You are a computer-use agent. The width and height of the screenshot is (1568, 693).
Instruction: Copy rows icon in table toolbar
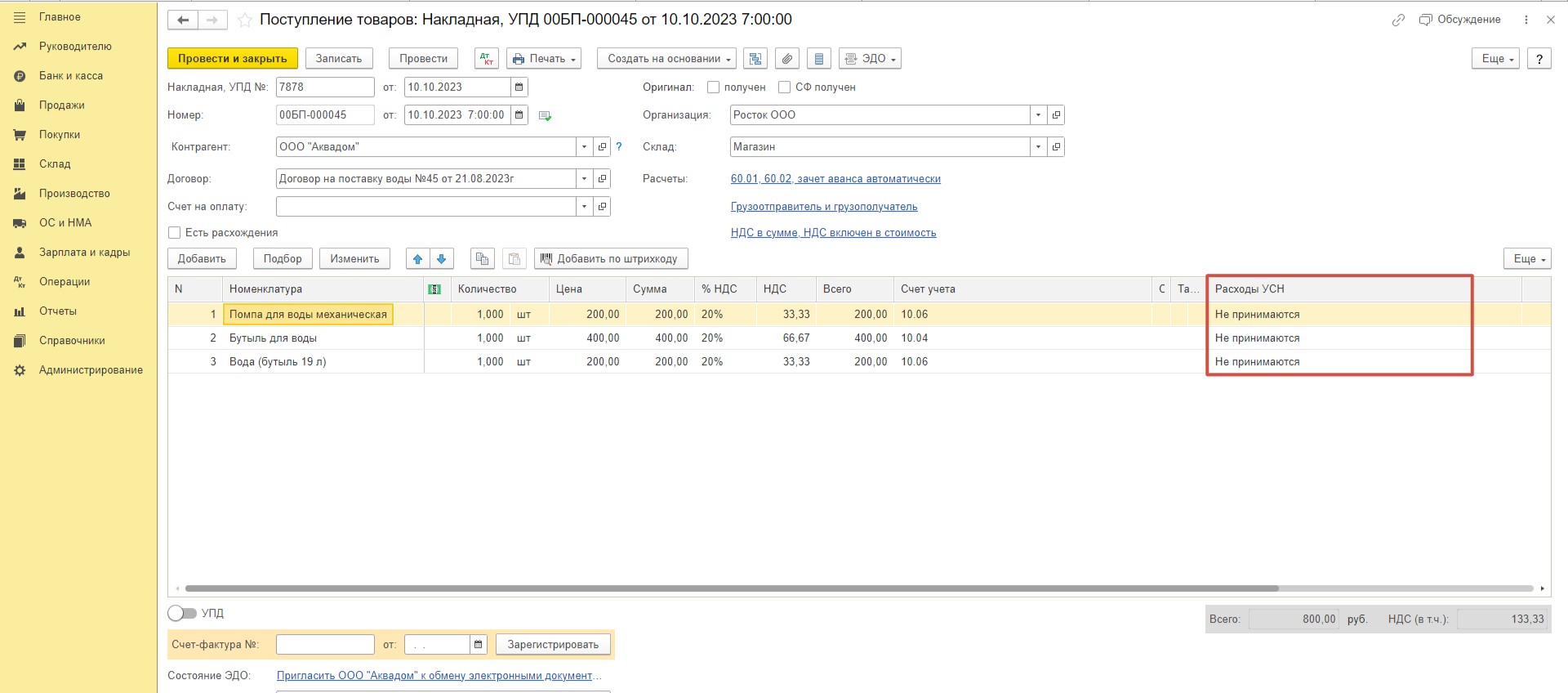(x=483, y=259)
